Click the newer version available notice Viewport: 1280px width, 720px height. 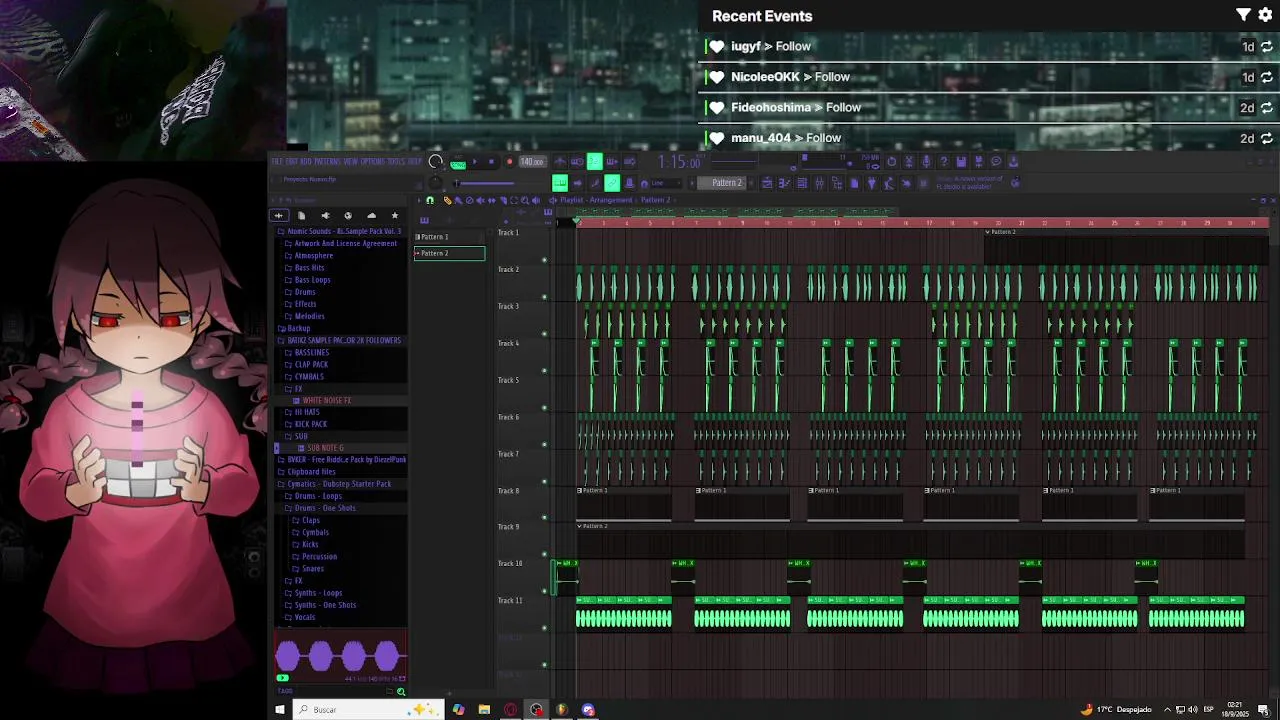(x=969, y=183)
